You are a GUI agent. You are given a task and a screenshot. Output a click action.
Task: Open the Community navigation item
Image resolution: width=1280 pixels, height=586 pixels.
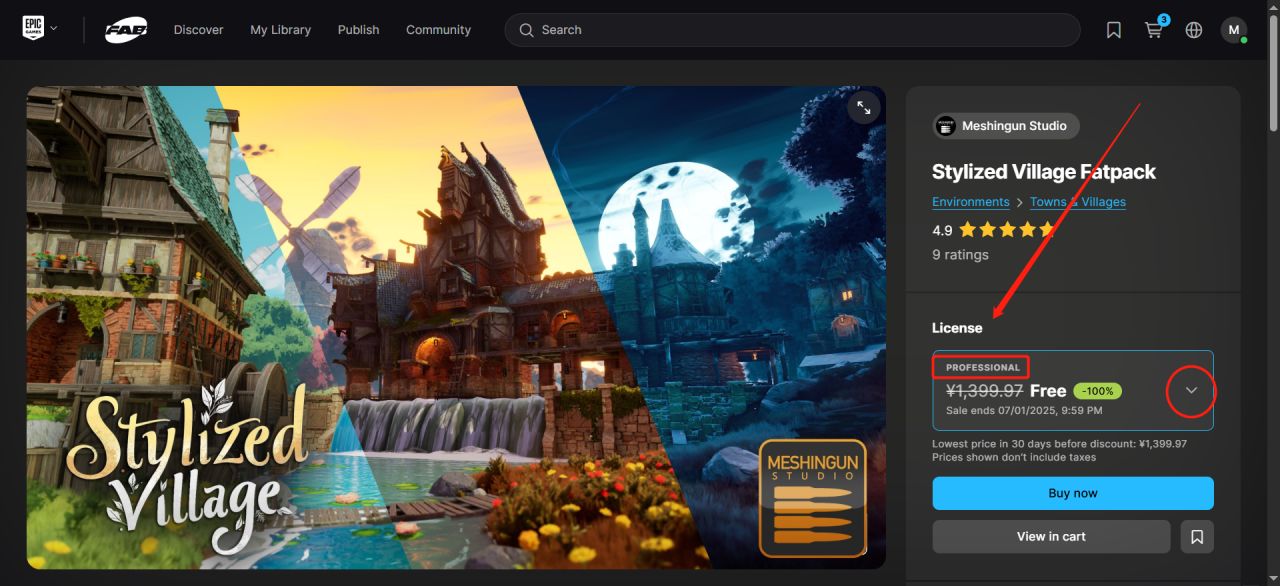(438, 30)
